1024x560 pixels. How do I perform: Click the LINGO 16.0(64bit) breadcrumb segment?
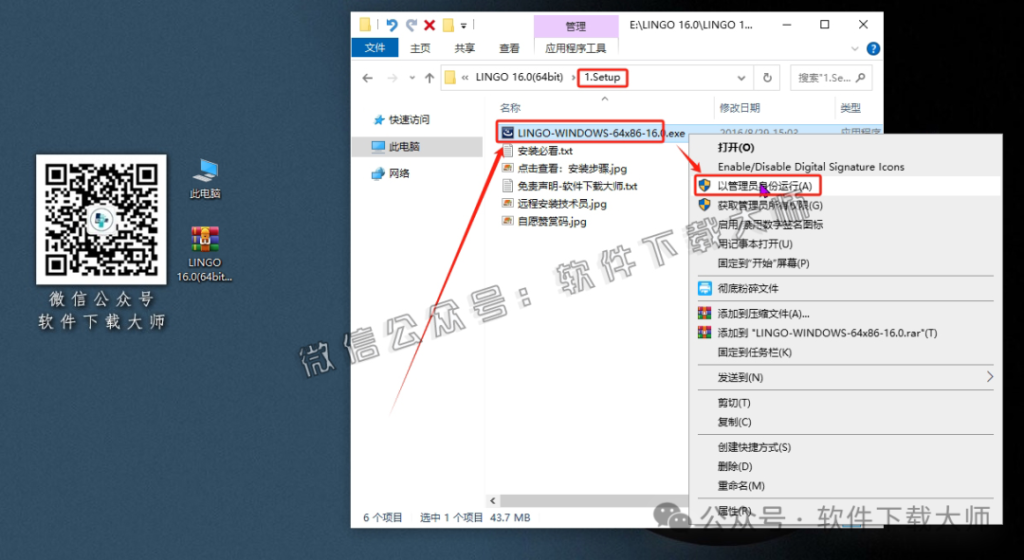(x=519, y=77)
